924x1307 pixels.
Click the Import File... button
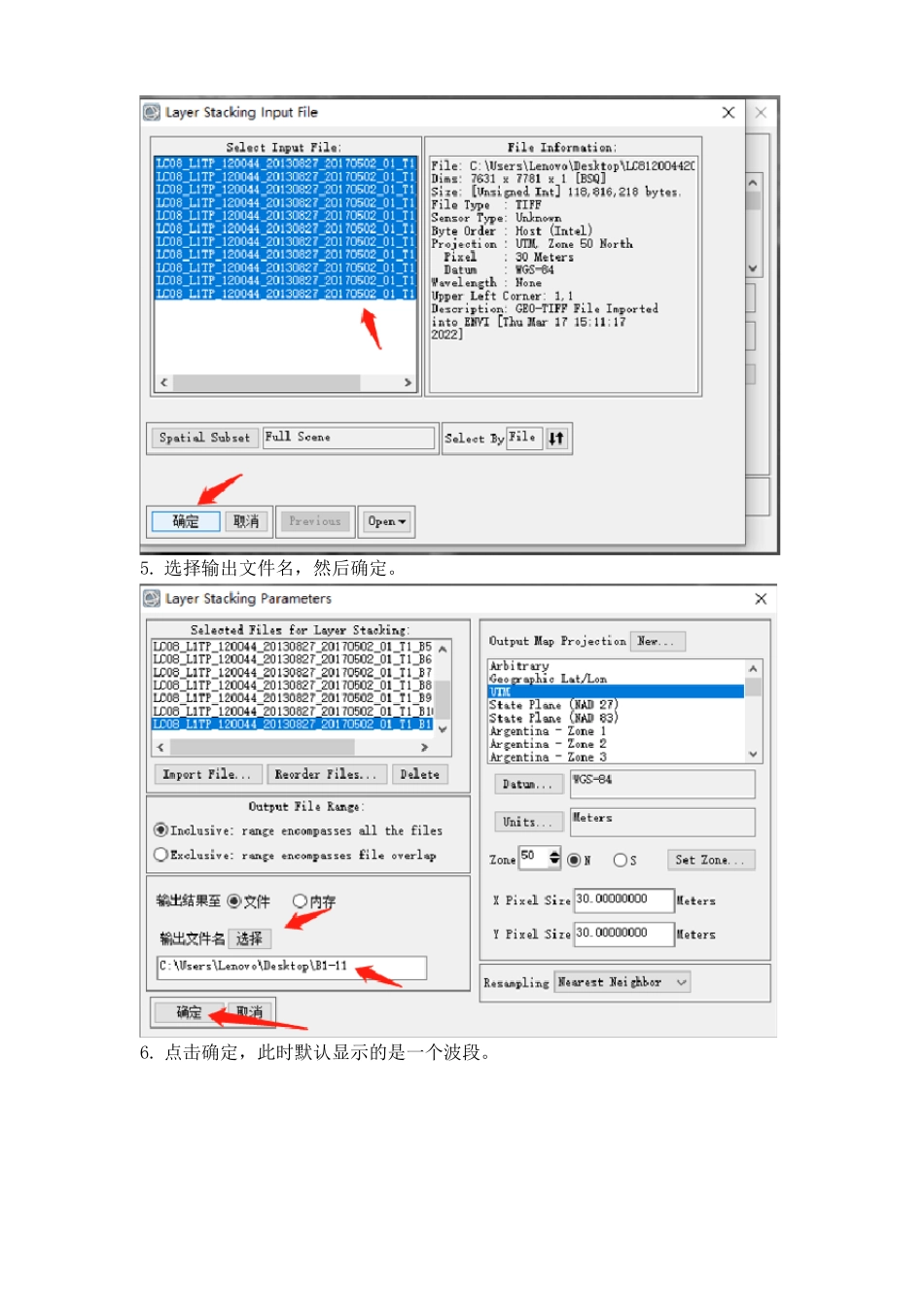click(206, 774)
